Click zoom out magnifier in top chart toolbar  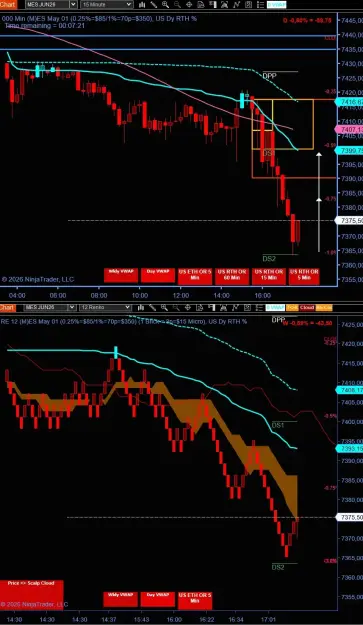[x=177, y=5]
